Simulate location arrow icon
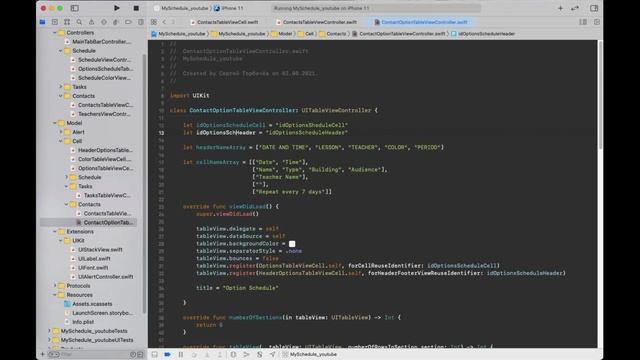The width and height of the screenshot is (640, 360). click(272, 354)
